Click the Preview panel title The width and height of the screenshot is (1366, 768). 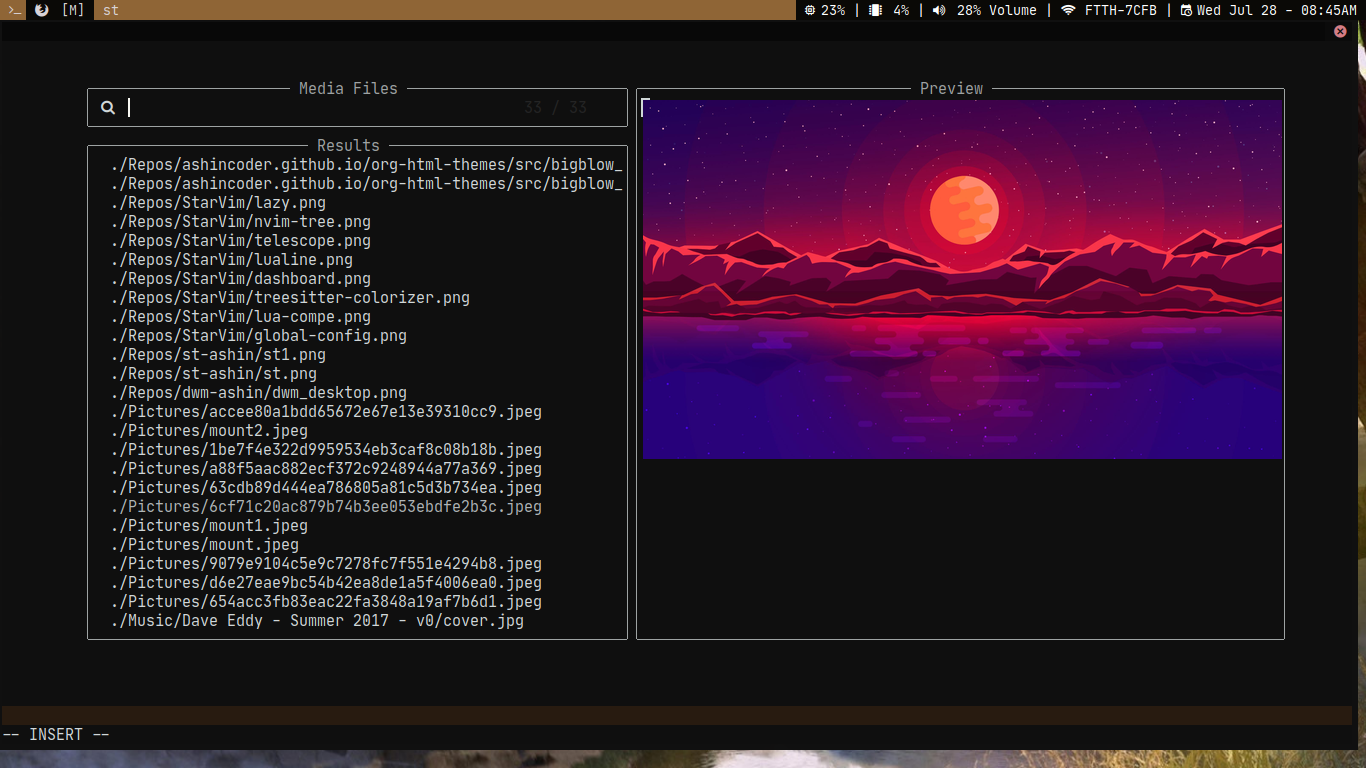tap(951, 88)
